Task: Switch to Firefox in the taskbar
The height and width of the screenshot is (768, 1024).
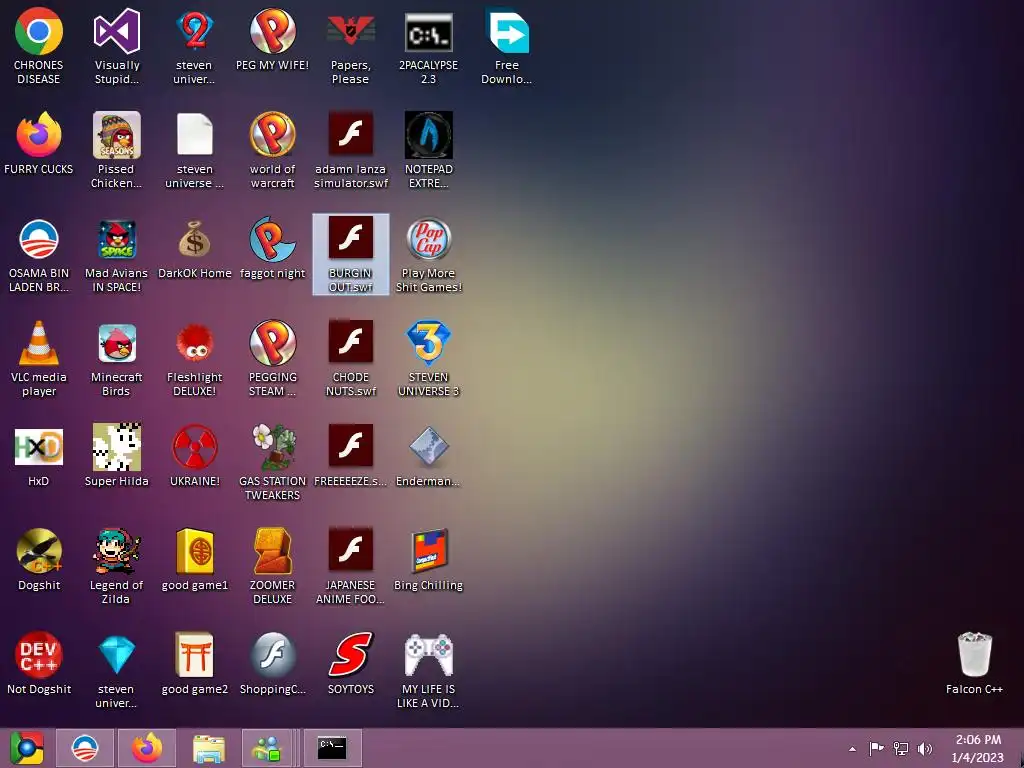Action: point(147,748)
